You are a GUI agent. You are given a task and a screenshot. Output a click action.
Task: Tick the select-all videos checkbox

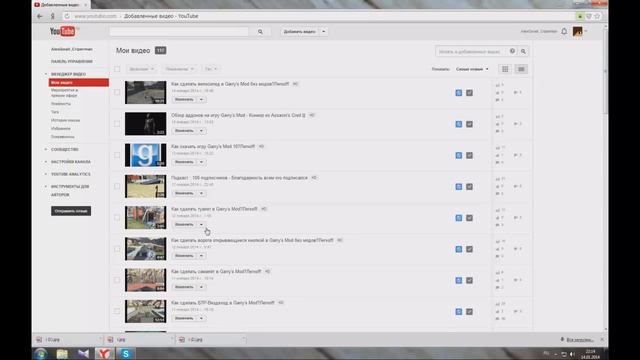(x=117, y=69)
